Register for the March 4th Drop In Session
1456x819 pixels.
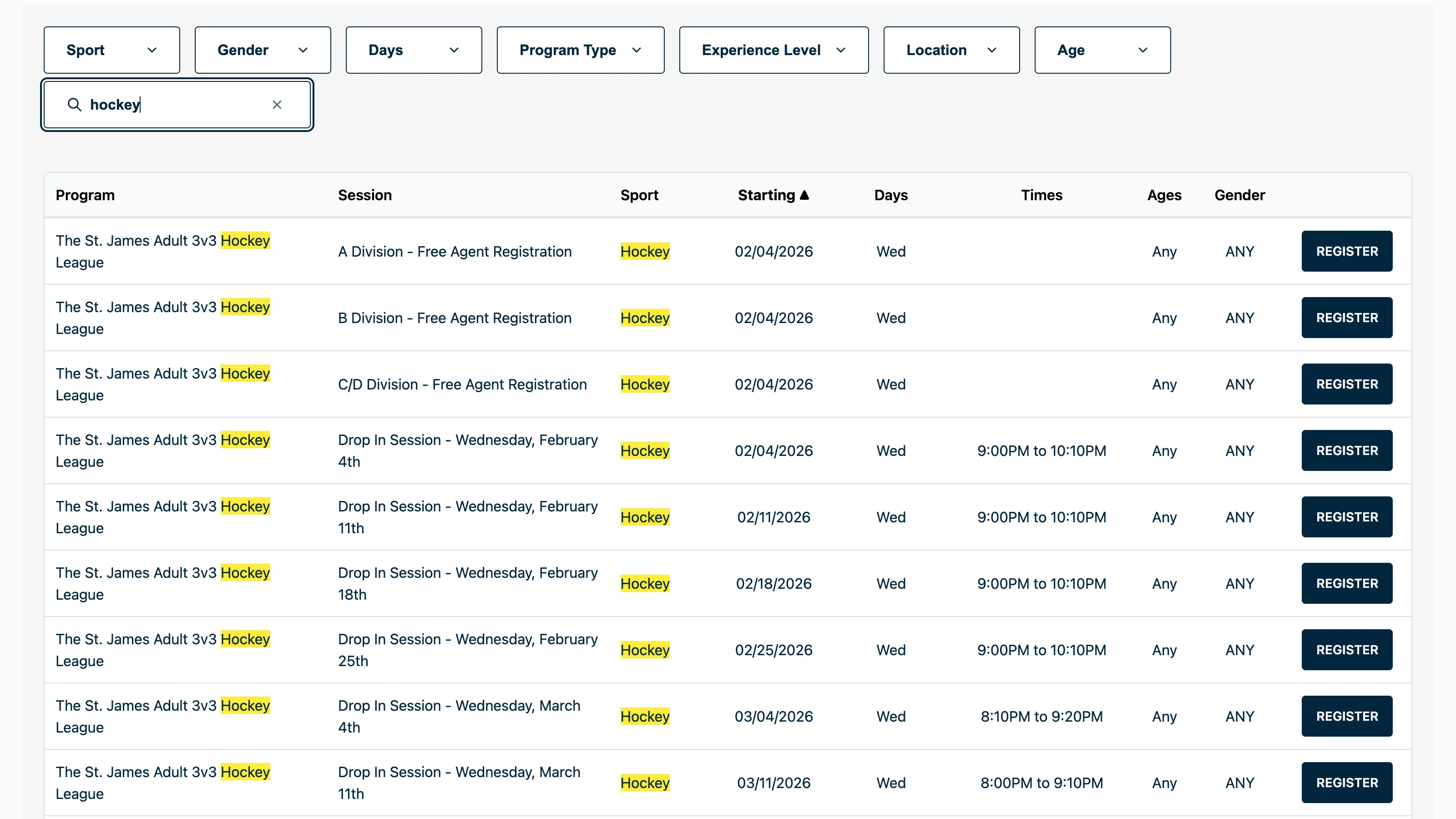click(x=1346, y=716)
